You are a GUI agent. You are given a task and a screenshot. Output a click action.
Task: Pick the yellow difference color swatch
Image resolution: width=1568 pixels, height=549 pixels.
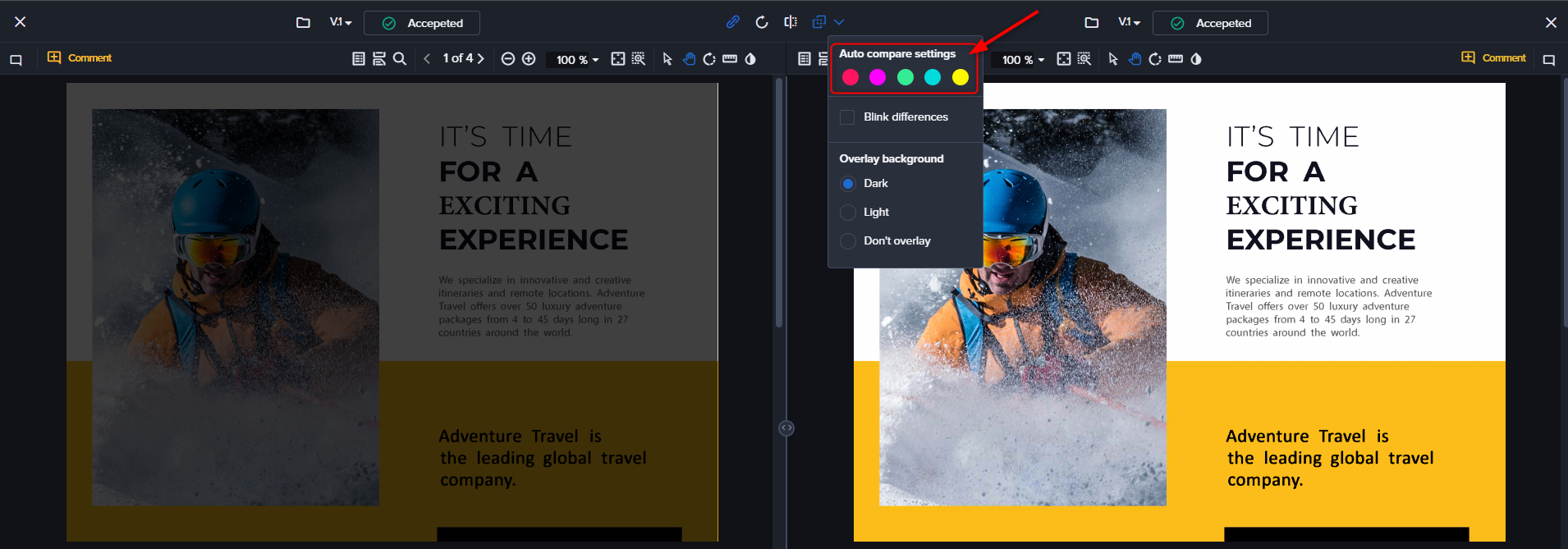click(960, 77)
